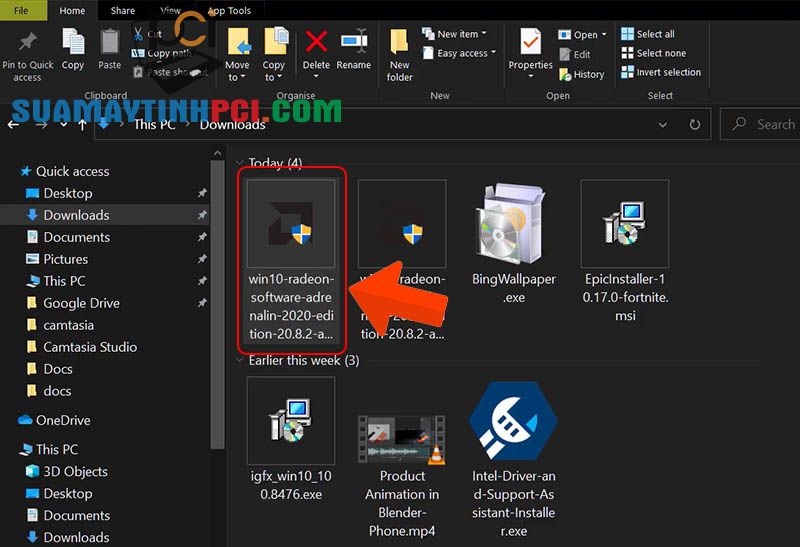This screenshot has height=547, width=800.
Task: Click the Search box
Action: [x=760, y=124]
